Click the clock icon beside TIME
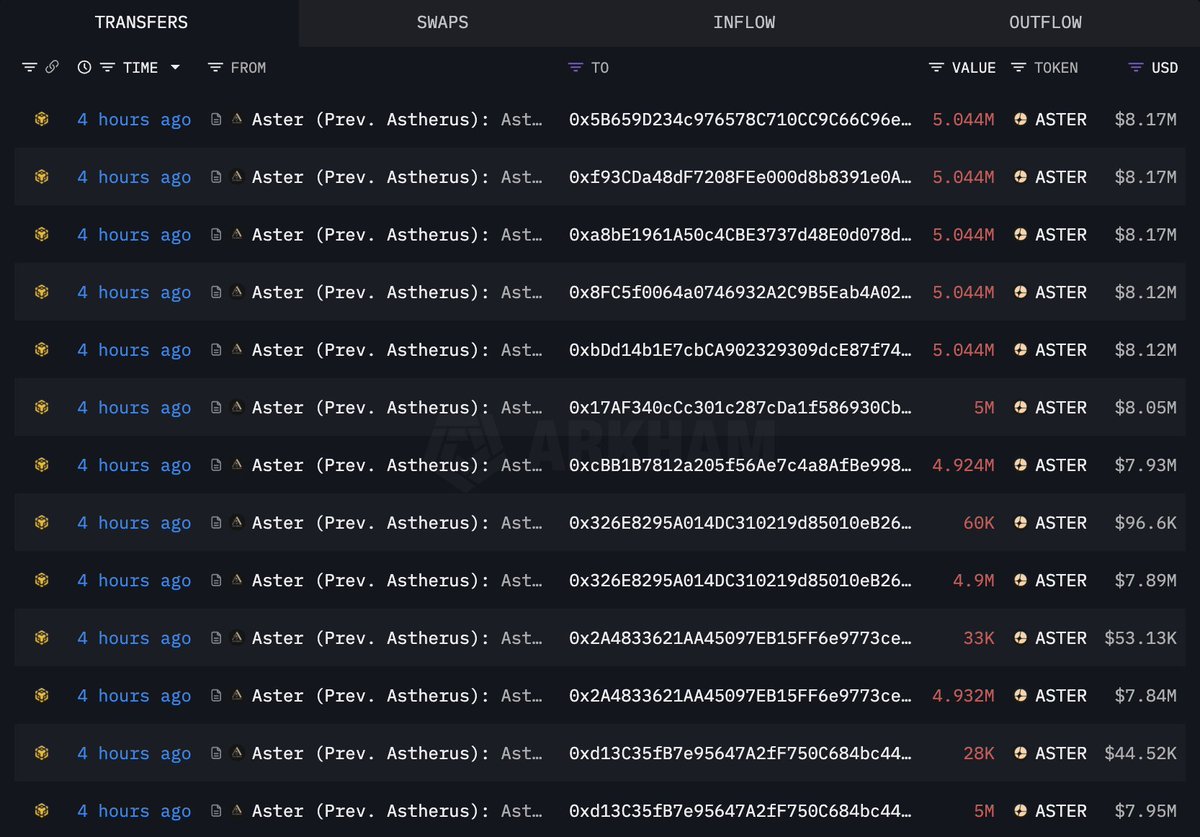1200x837 pixels. [84, 68]
